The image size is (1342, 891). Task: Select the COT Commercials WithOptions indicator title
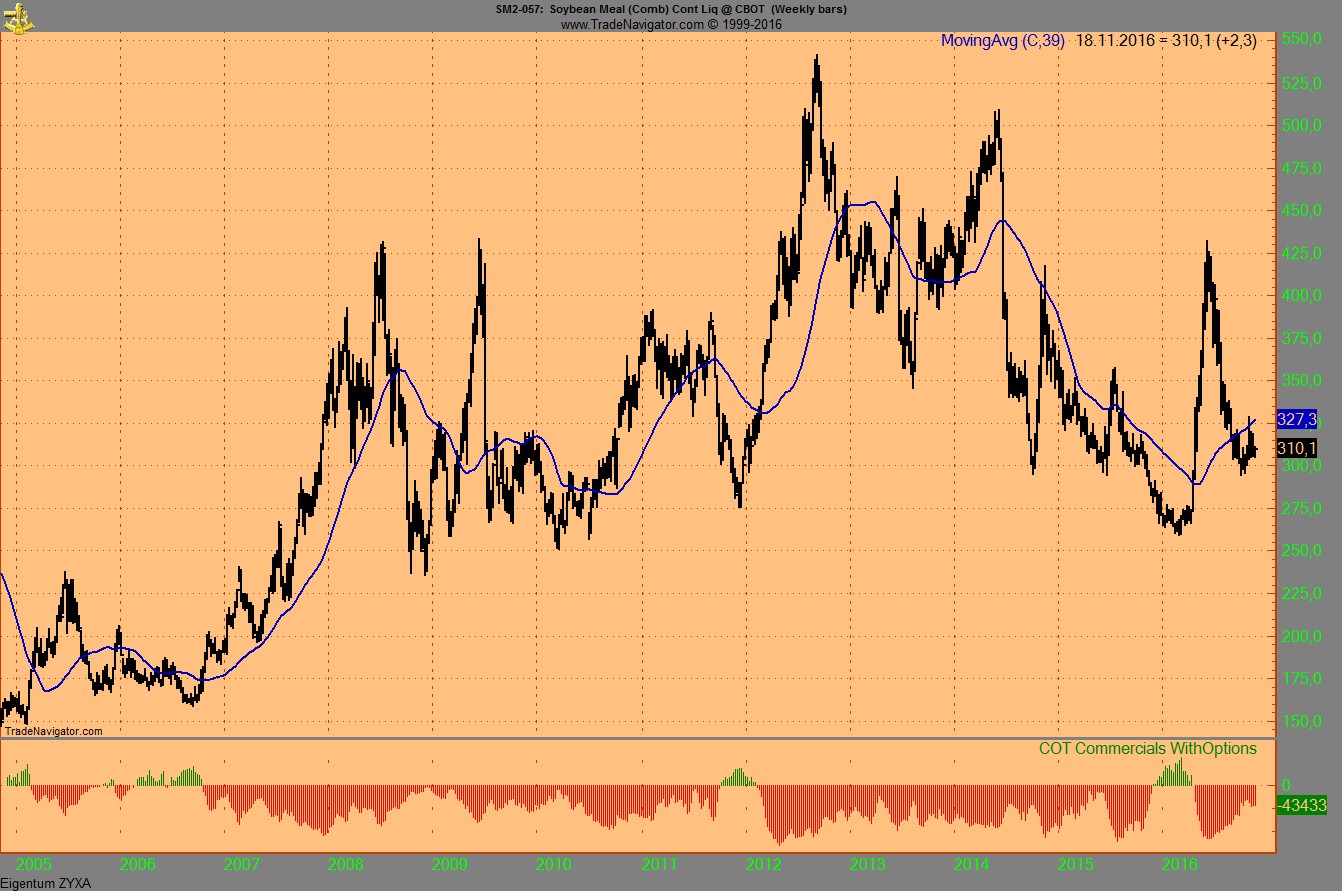(1150, 748)
